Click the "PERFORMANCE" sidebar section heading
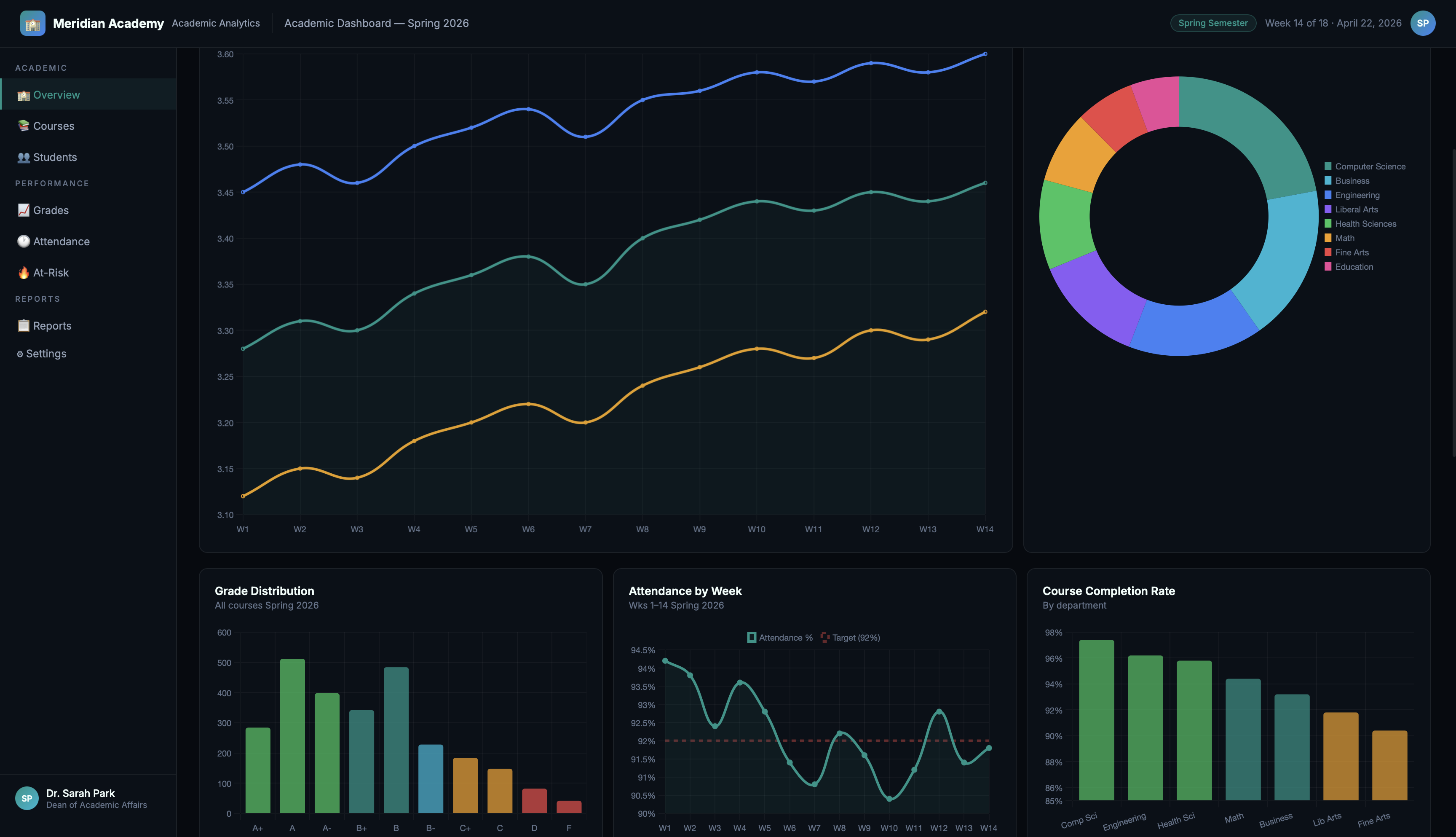The image size is (1456, 837). tap(52, 183)
